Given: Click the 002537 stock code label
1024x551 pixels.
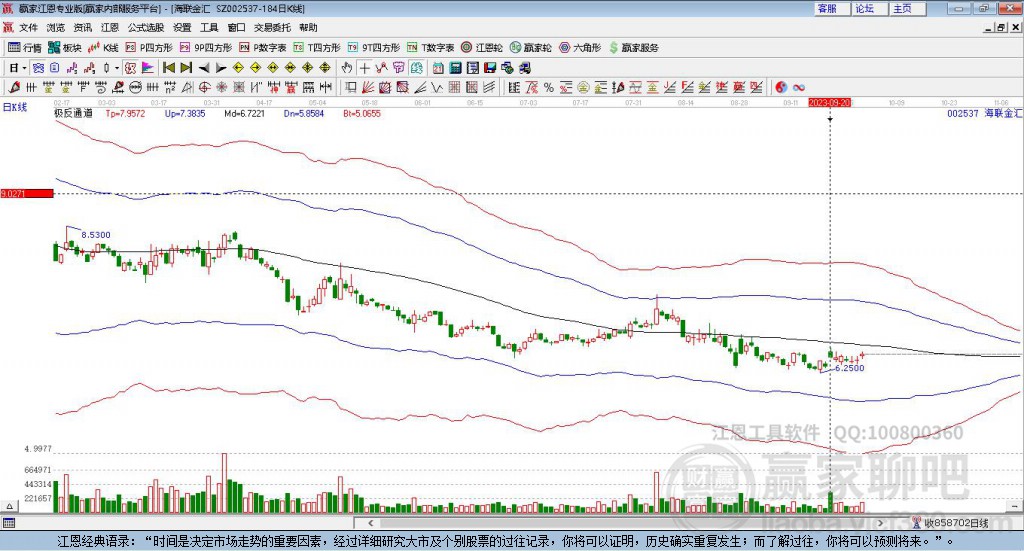Looking at the screenshot, I should click(963, 113).
